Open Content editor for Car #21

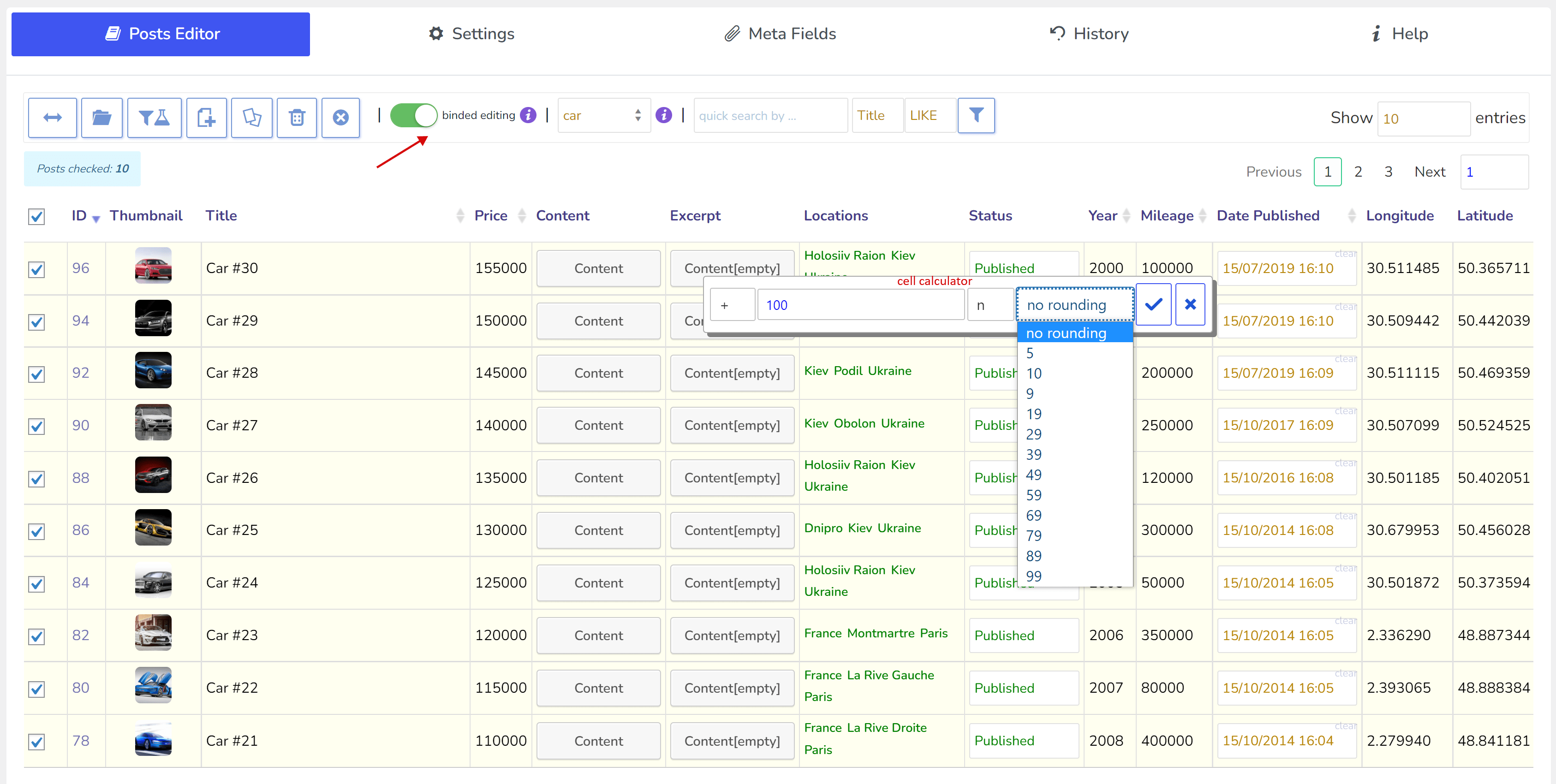598,741
